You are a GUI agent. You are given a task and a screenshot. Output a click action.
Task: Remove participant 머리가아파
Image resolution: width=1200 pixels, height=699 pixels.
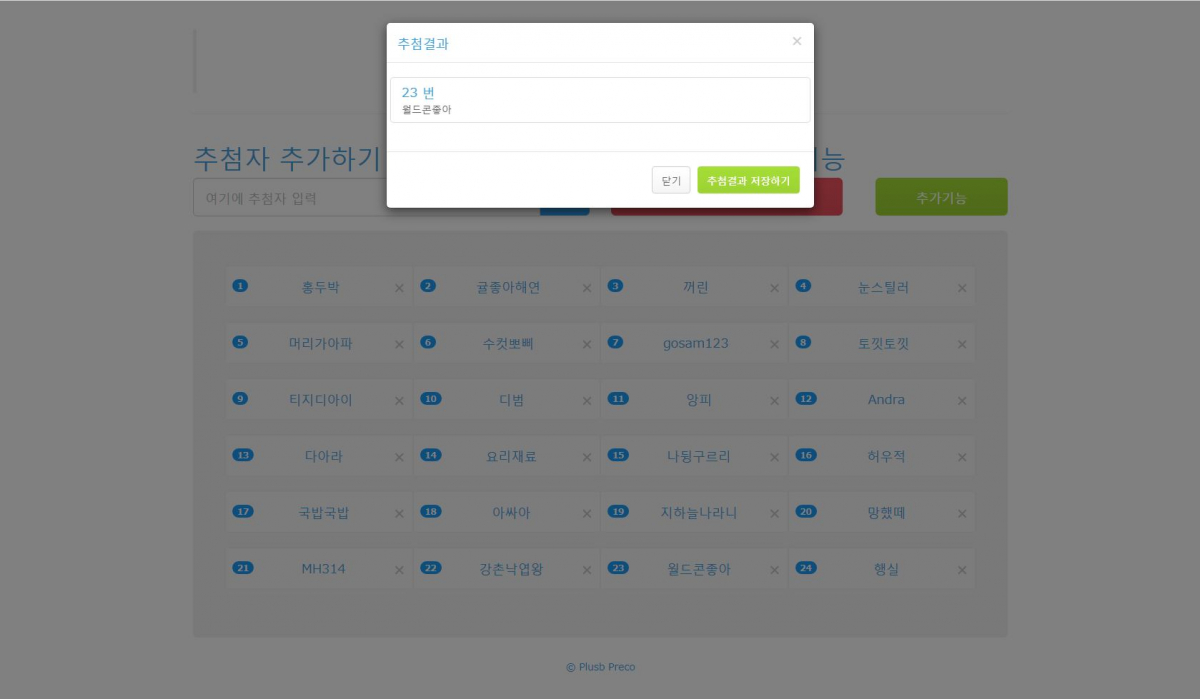399,344
